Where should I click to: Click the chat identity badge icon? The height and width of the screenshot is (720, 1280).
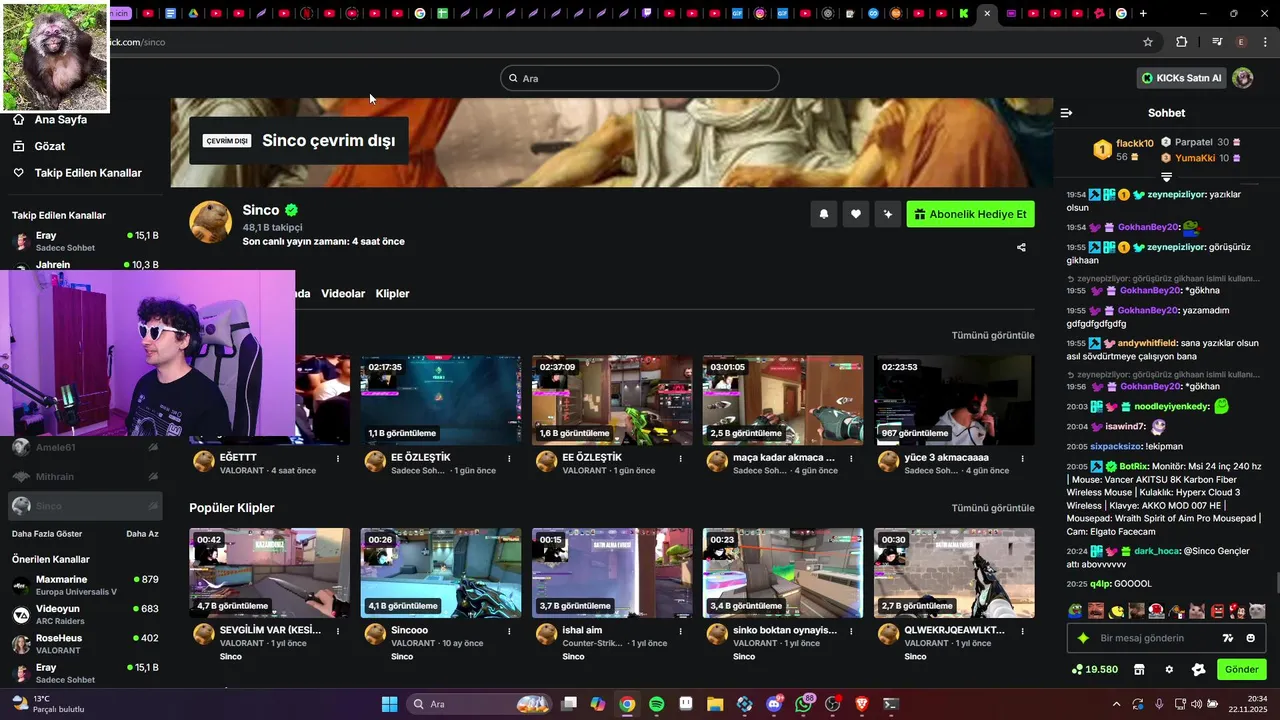1199,669
